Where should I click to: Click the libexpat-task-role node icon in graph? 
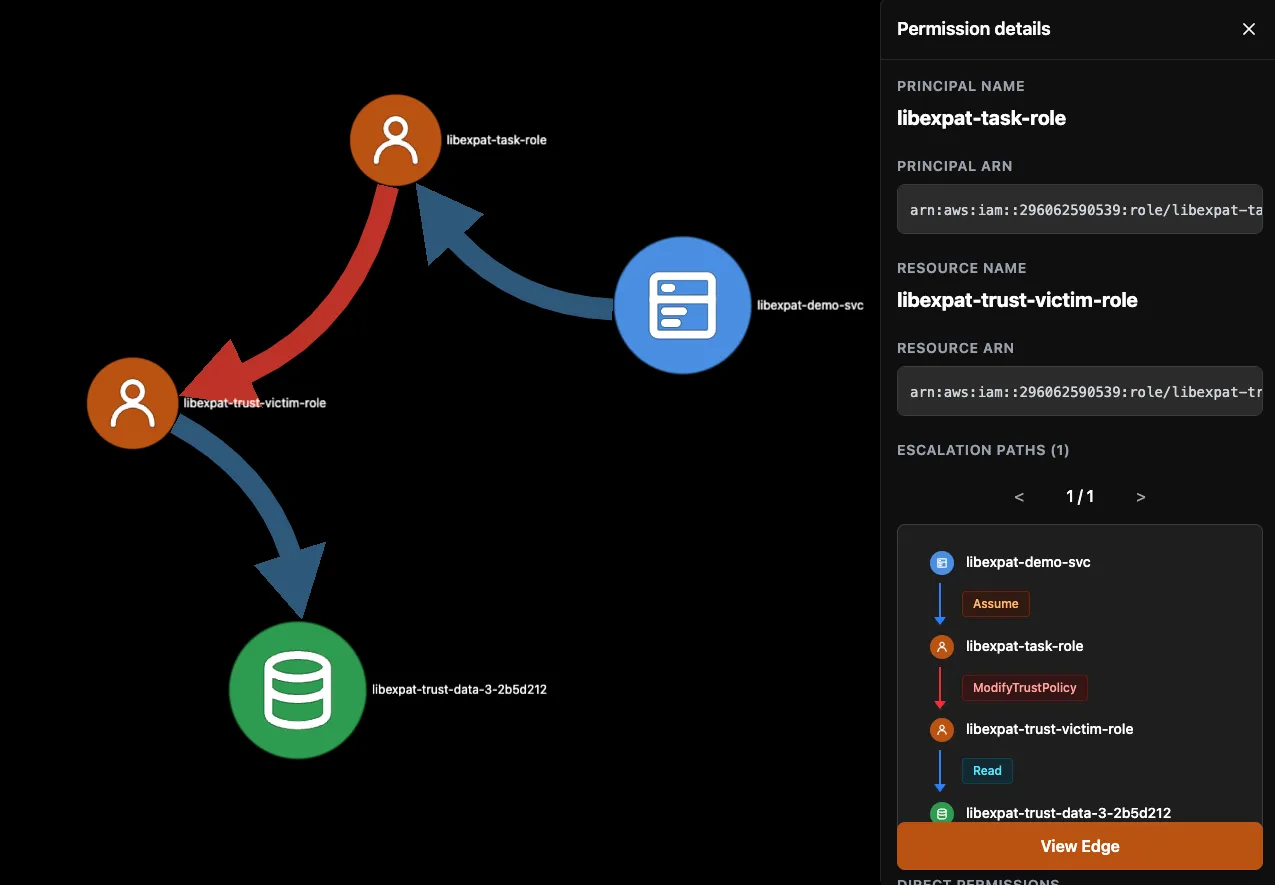tap(396, 140)
